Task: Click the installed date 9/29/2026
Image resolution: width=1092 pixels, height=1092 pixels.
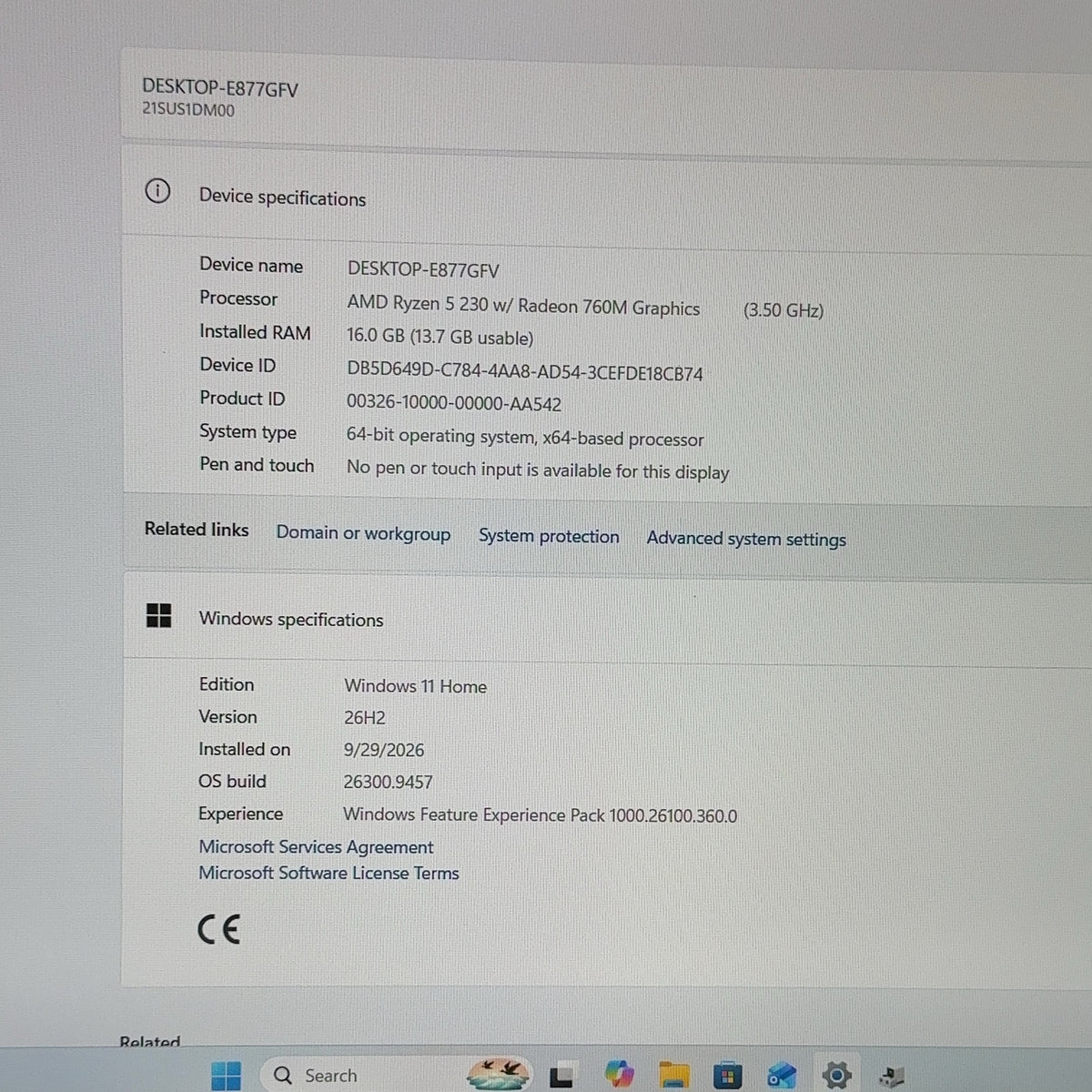Action: (383, 750)
